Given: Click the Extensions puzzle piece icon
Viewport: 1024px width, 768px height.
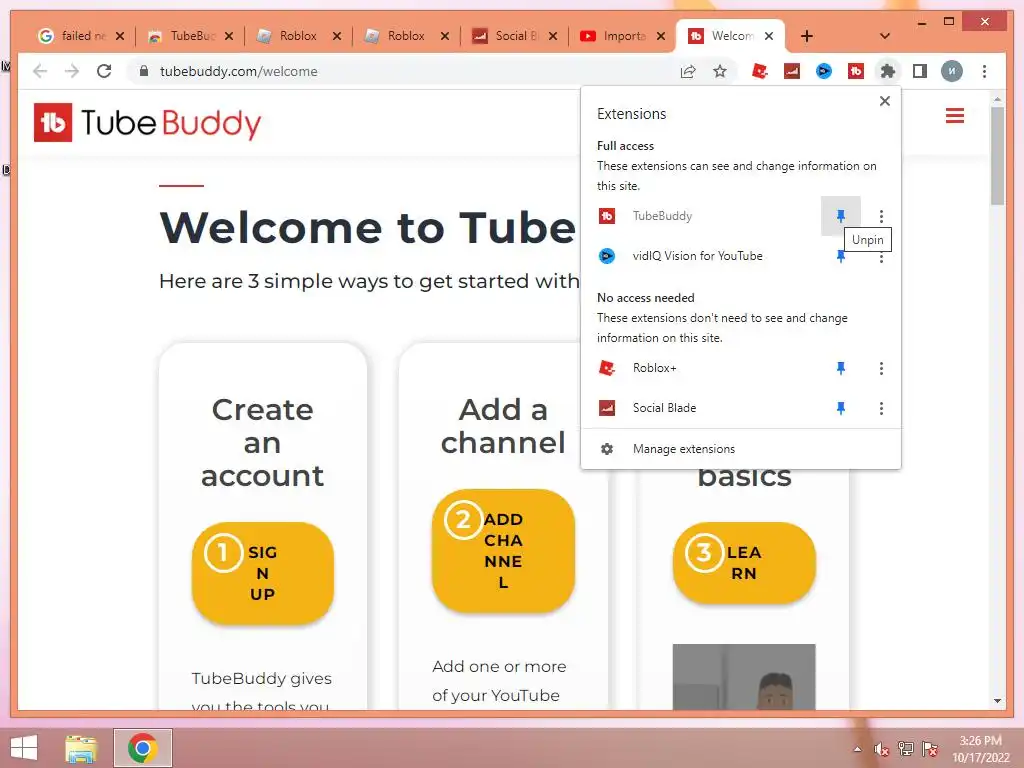Looking at the screenshot, I should tap(888, 71).
